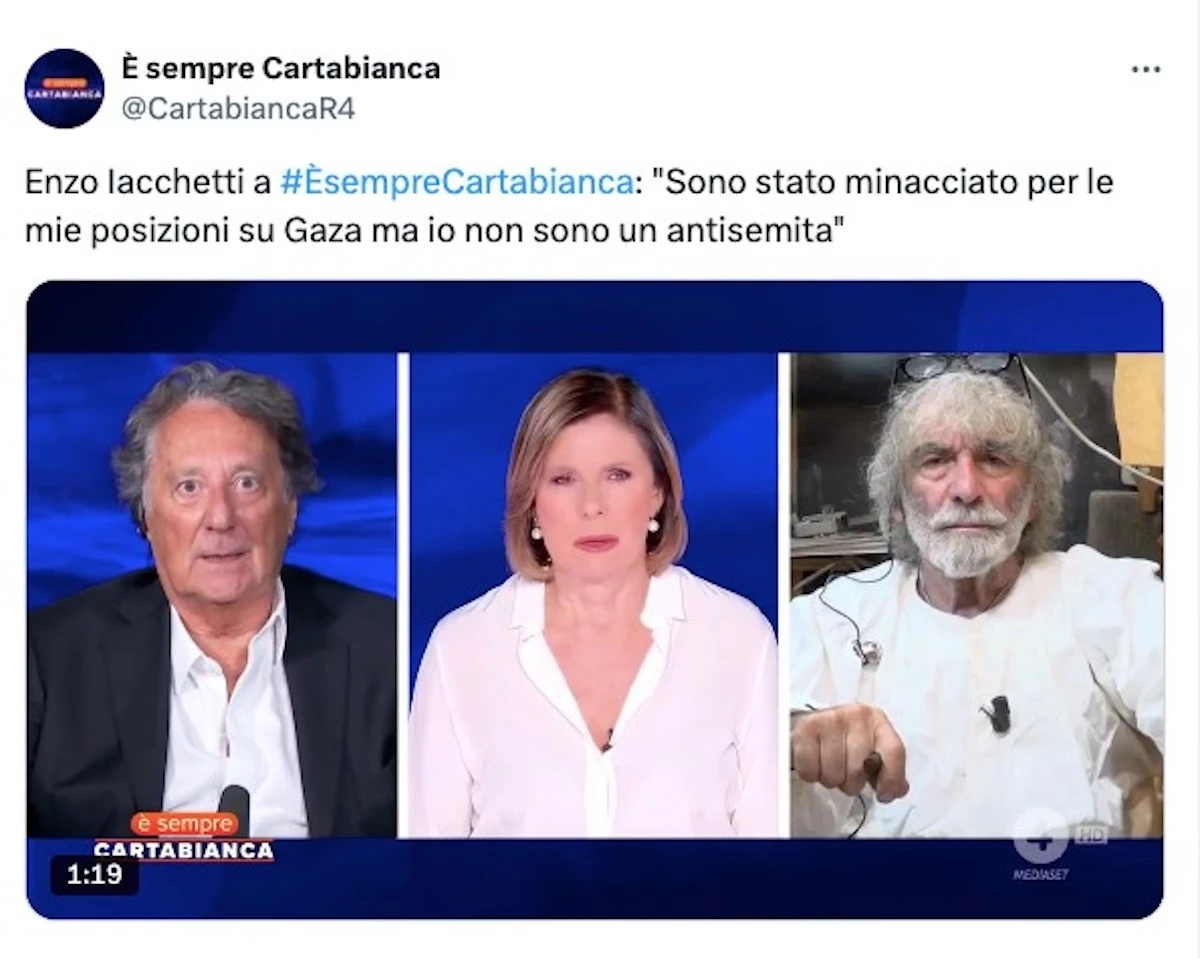This screenshot has height=958, width=1200.
Task: Open the @CartabiancaR4 handle link
Action: coord(238,107)
